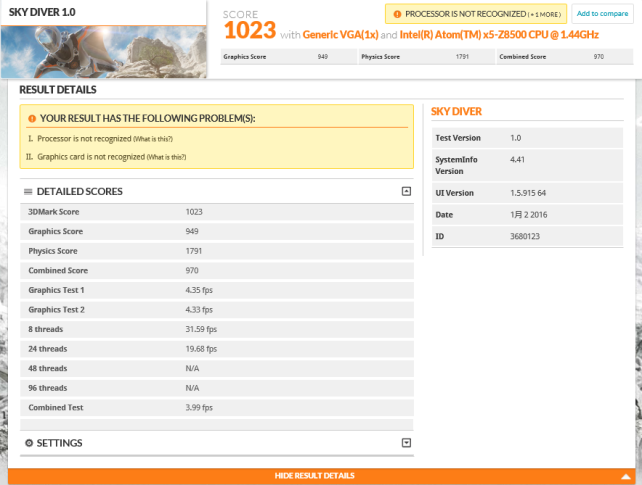Screen dimensions: 642x485
Task: Click the RESULT DETAILS heading
Action: point(58,90)
